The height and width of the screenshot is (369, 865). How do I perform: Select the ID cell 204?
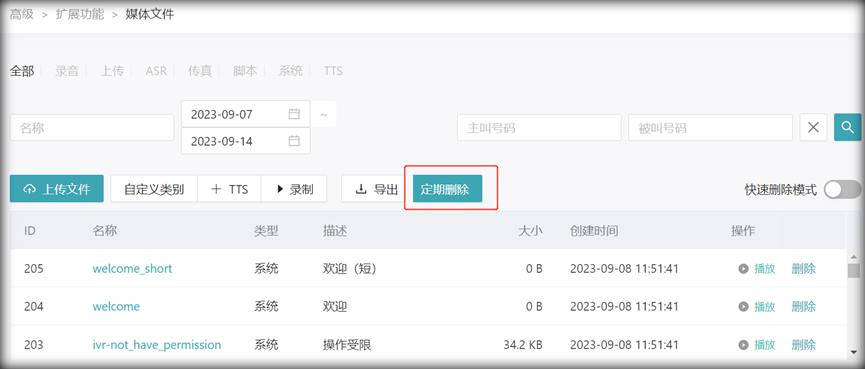34,306
